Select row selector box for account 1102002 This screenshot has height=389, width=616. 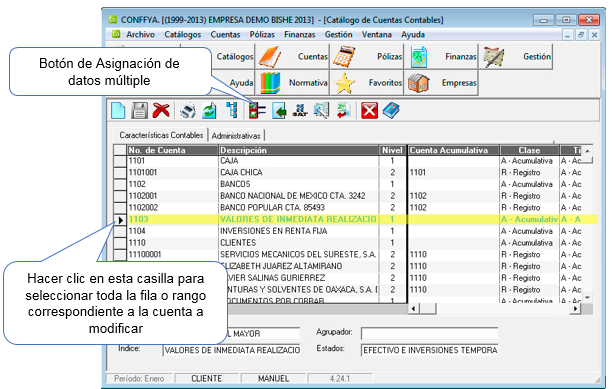120,208
